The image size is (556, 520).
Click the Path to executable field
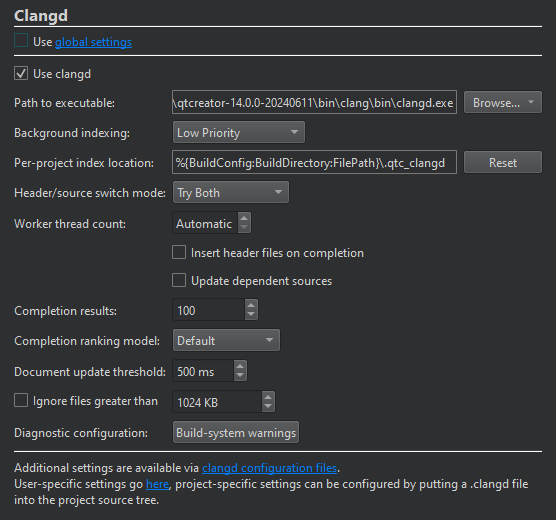point(314,103)
